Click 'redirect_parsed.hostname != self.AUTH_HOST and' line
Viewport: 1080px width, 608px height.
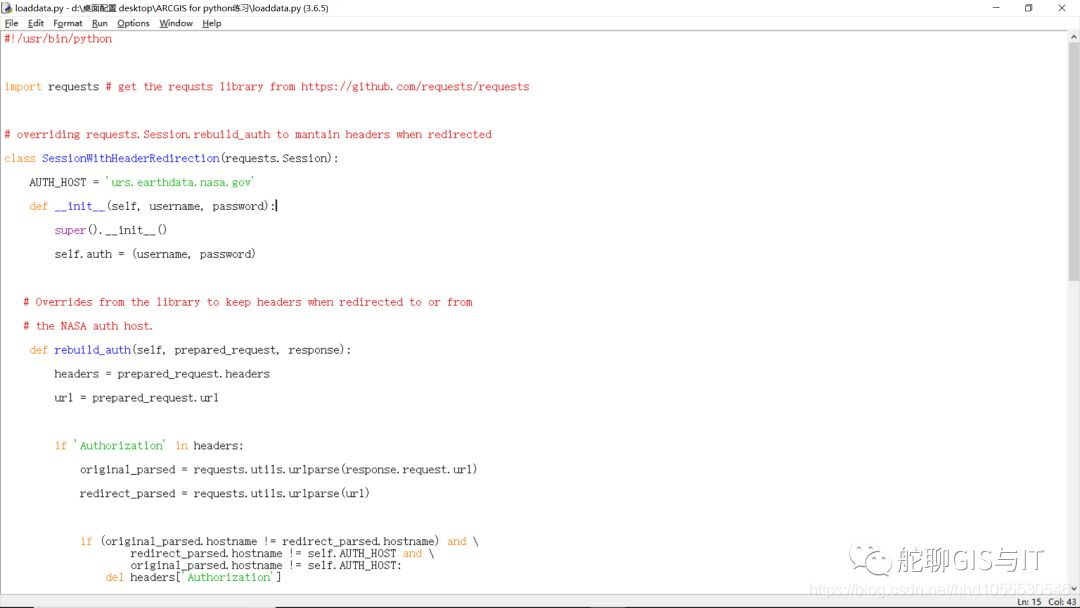(282, 554)
